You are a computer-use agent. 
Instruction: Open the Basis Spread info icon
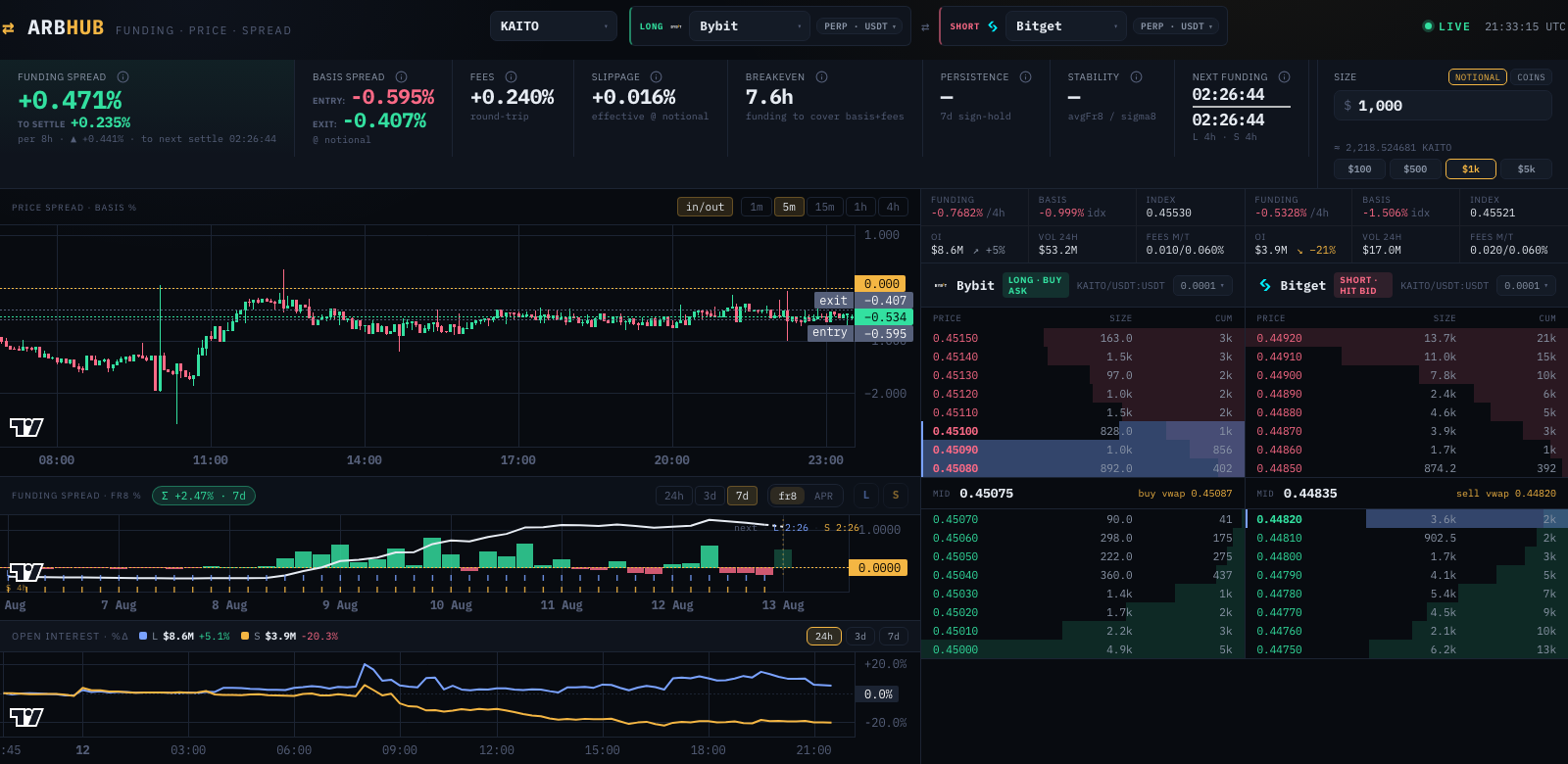coord(402,76)
